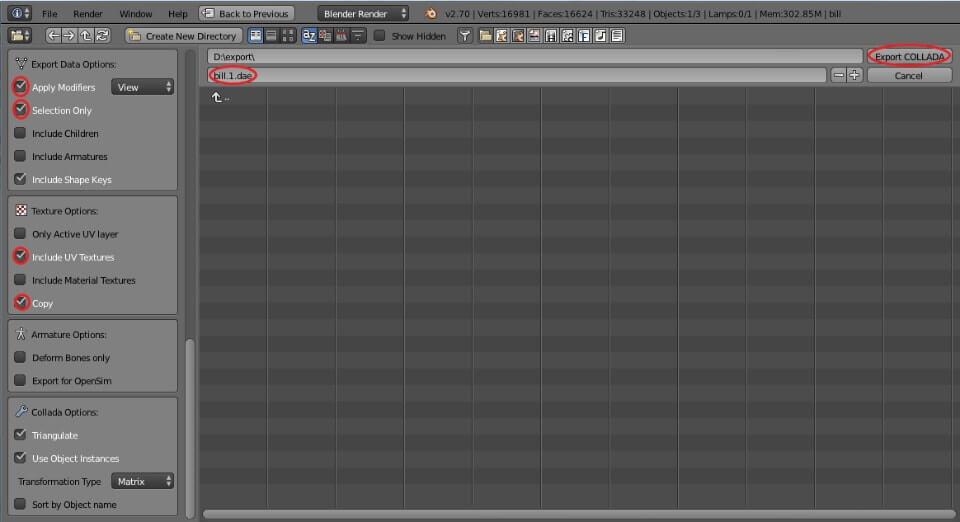Screen dimensions: 960x522
Task: Toggle the text files filter icon
Action: point(617,35)
